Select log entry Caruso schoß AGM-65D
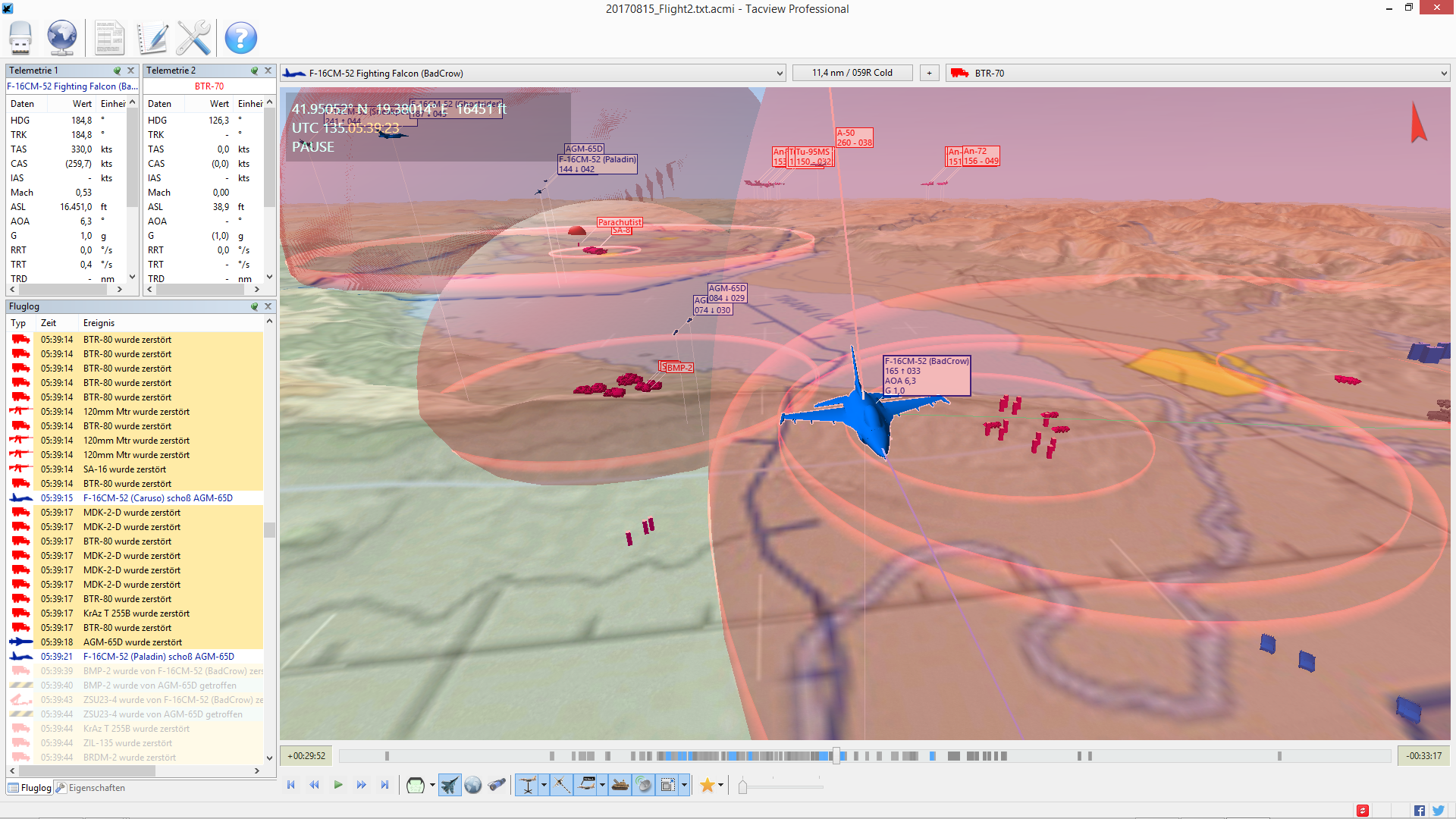This screenshot has width=1456, height=819. (x=135, y=498)
